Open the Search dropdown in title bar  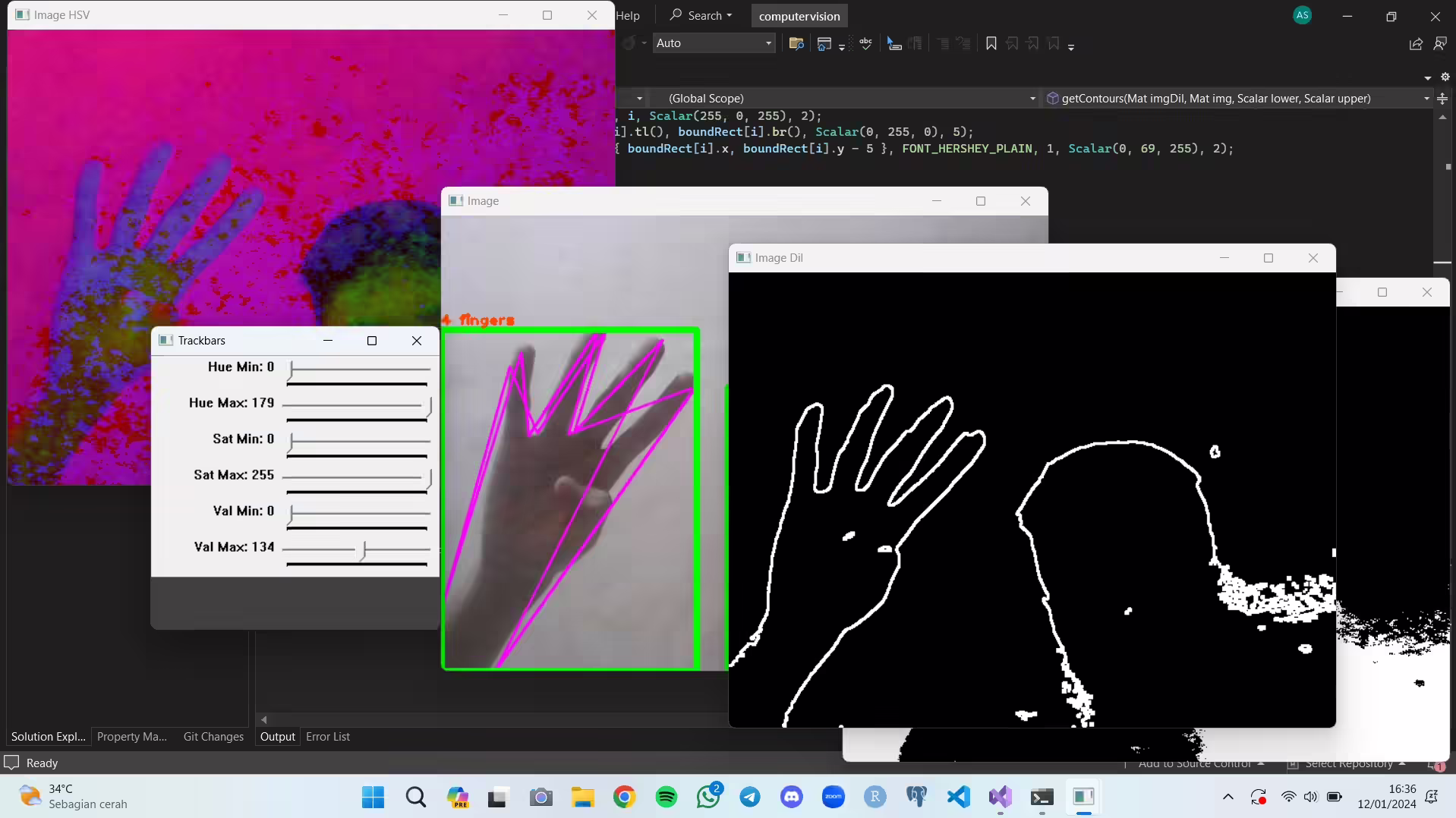tap(701, 15)
